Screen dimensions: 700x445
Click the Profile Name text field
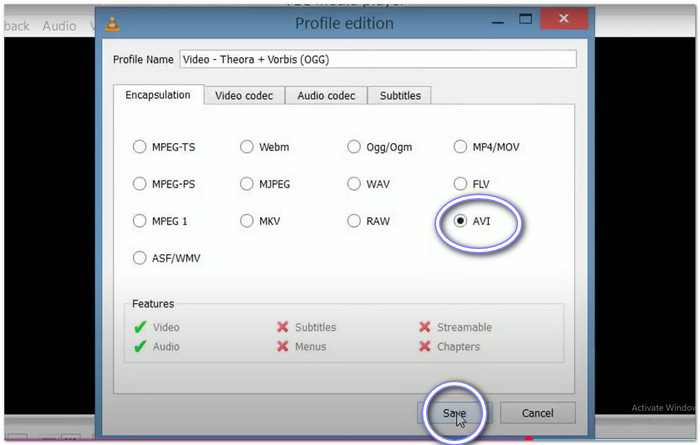pyautogui.click(x=378, y=59)
